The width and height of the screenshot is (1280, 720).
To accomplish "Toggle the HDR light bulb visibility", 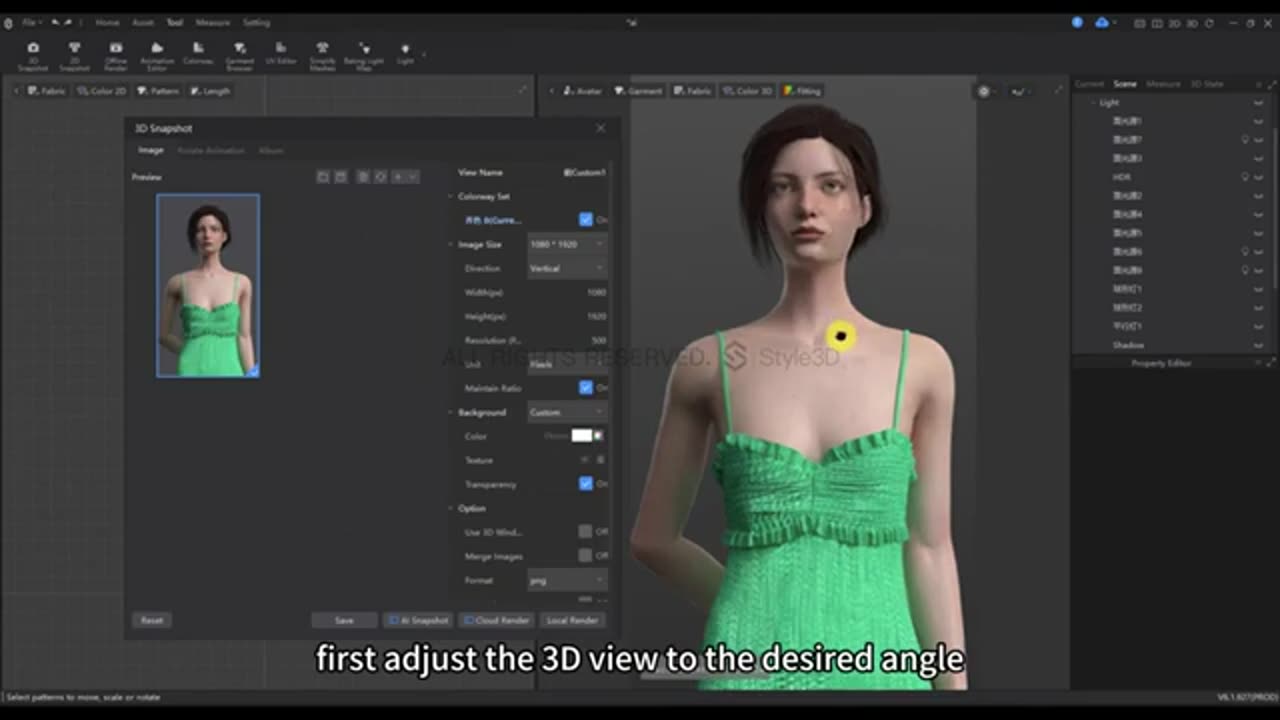I will [x=1245, y=176].
